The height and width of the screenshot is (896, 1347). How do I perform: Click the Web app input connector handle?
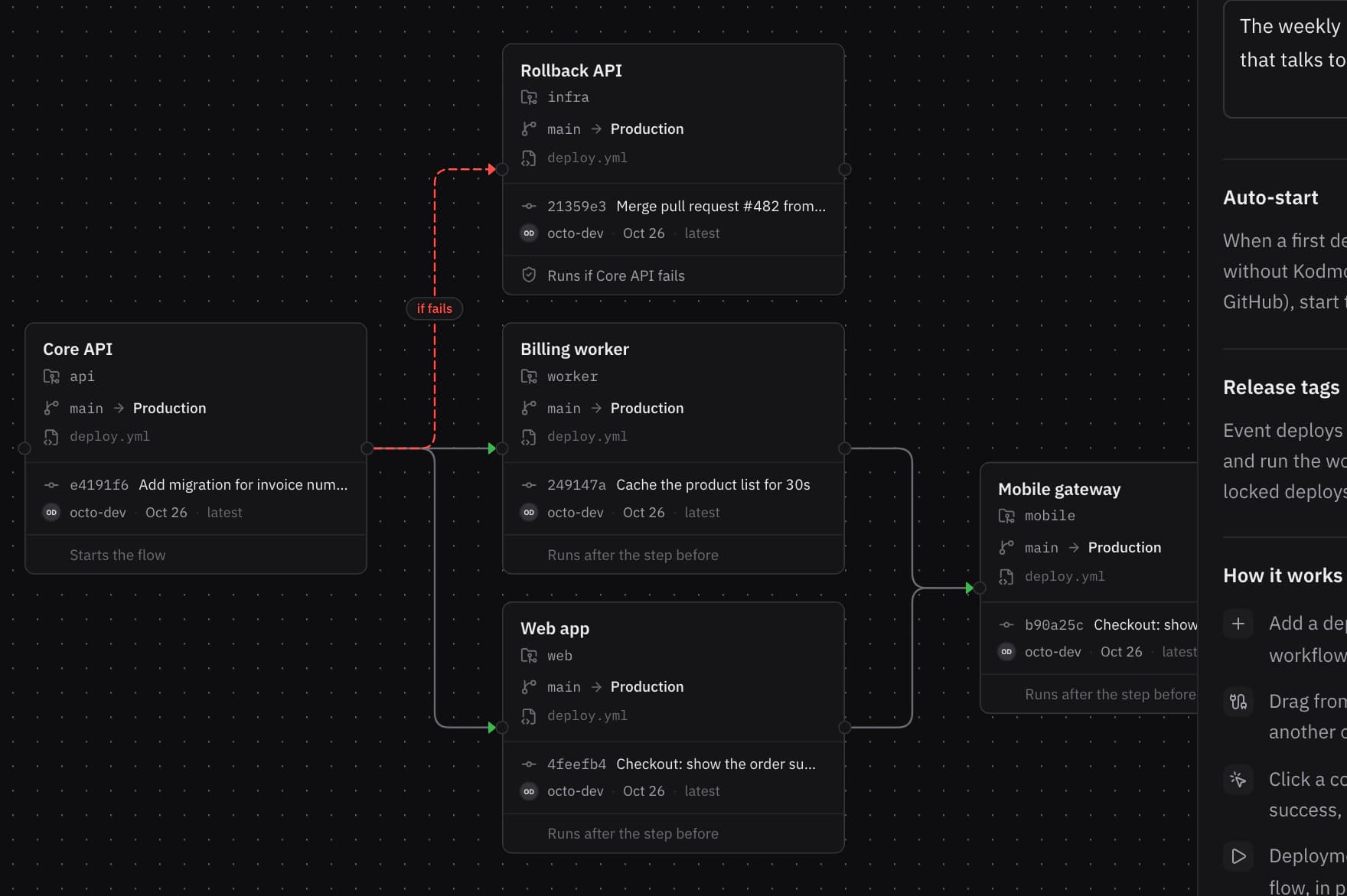coord(502,727)
